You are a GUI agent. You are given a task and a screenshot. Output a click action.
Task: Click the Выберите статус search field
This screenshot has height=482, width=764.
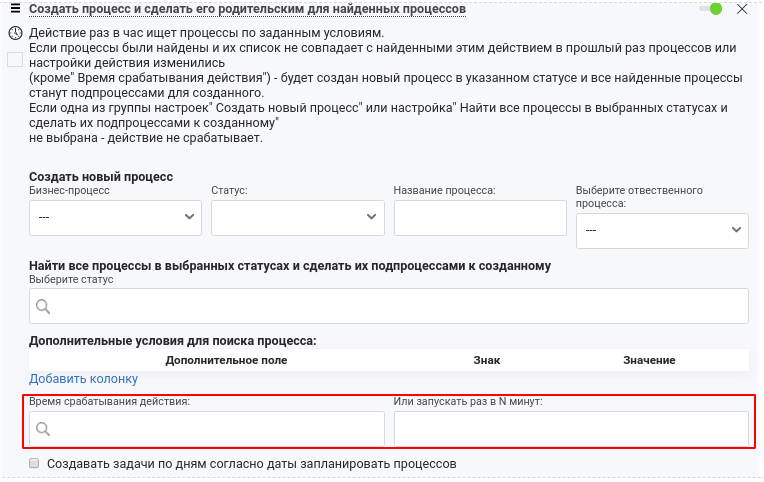point(389,306)
